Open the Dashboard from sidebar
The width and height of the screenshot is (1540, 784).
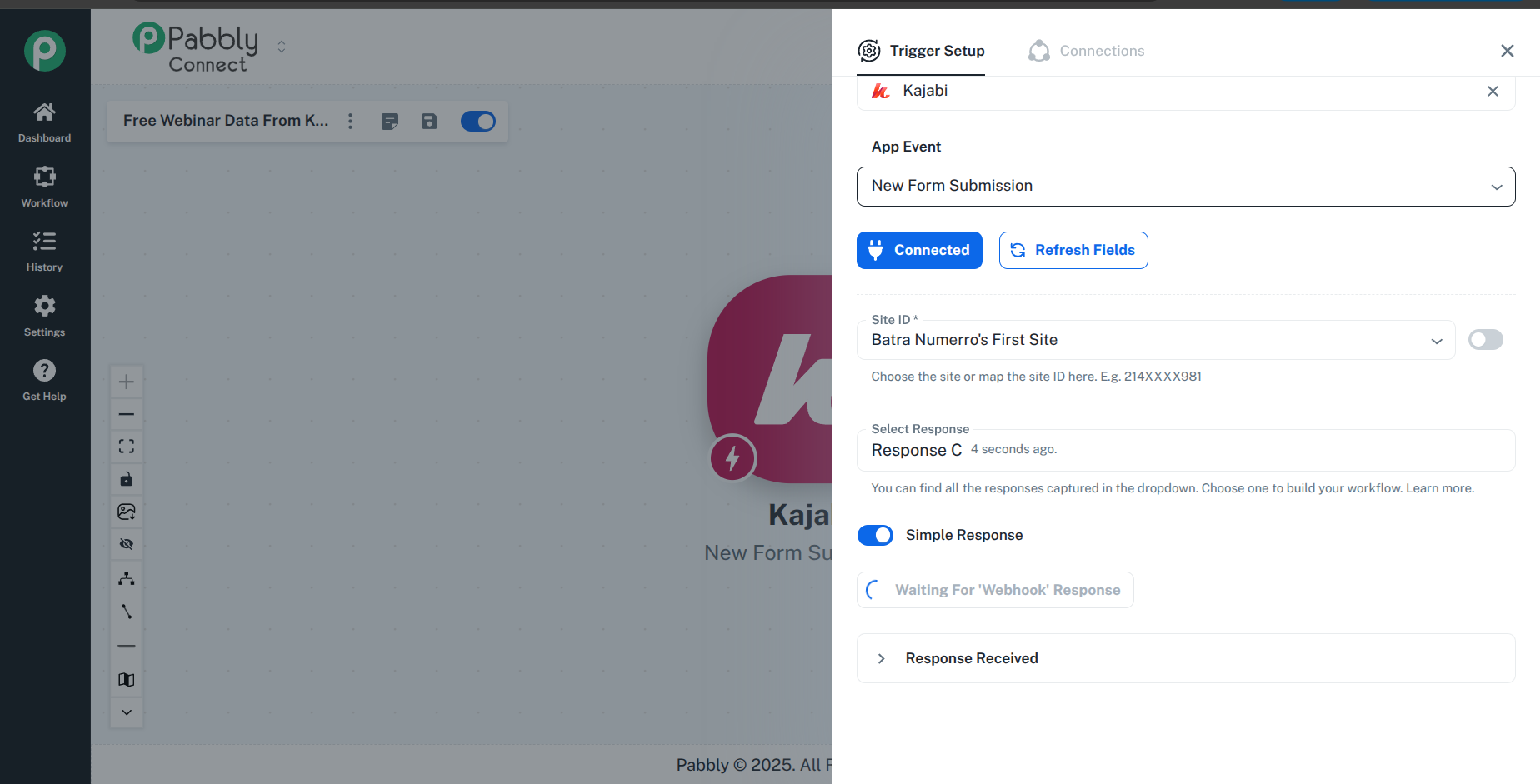(x=44, y=122)
